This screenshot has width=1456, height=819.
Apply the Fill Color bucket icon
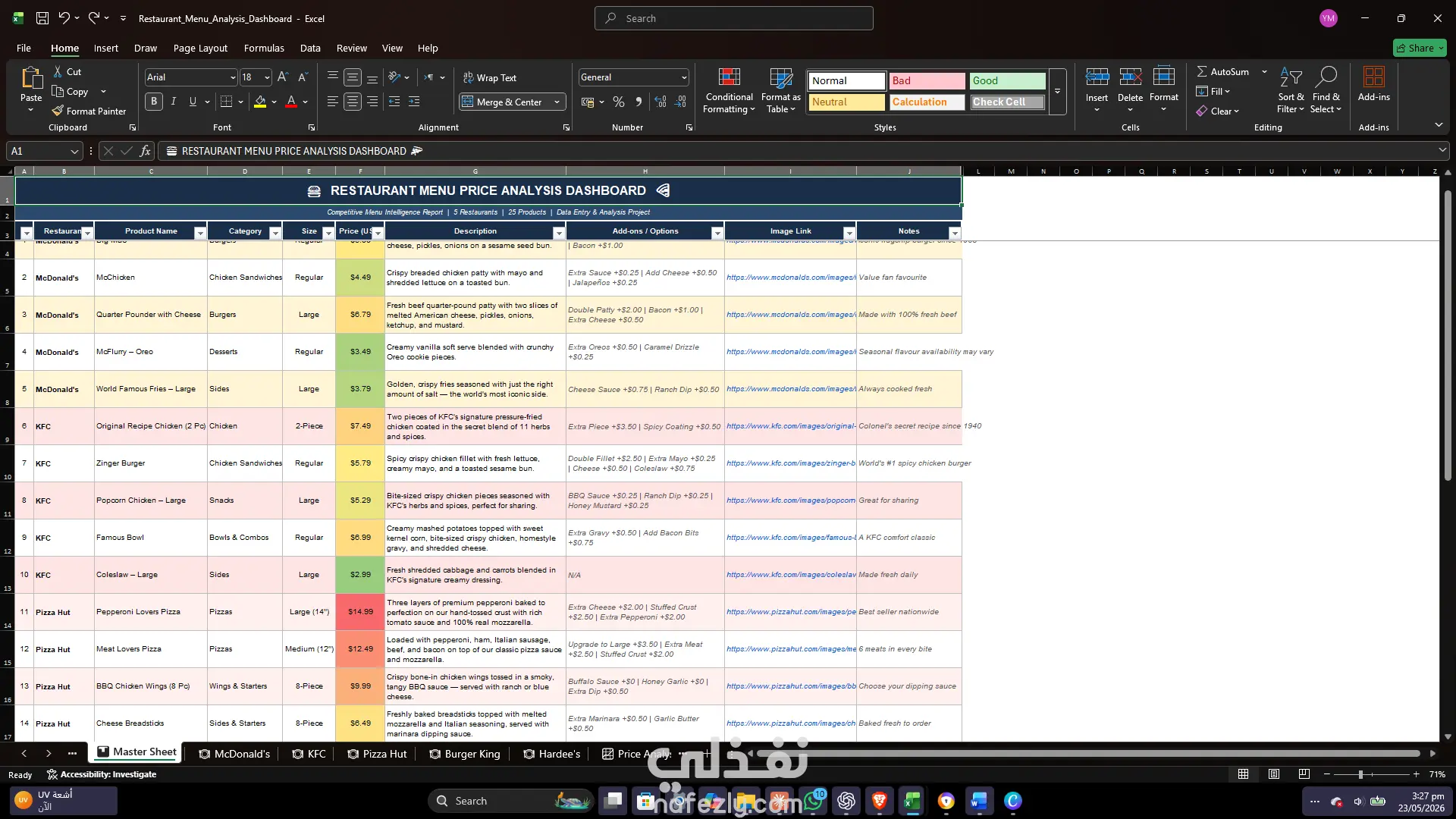point(260,102)
